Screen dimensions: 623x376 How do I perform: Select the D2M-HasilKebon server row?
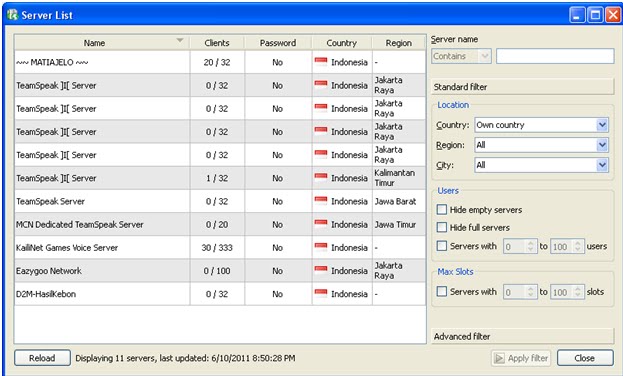coord(220,294)
